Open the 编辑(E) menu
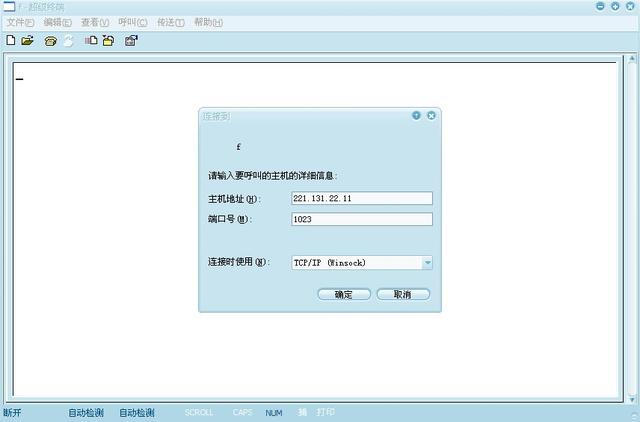The height and width of the screenshot is (422, 640). coord(58,22)
